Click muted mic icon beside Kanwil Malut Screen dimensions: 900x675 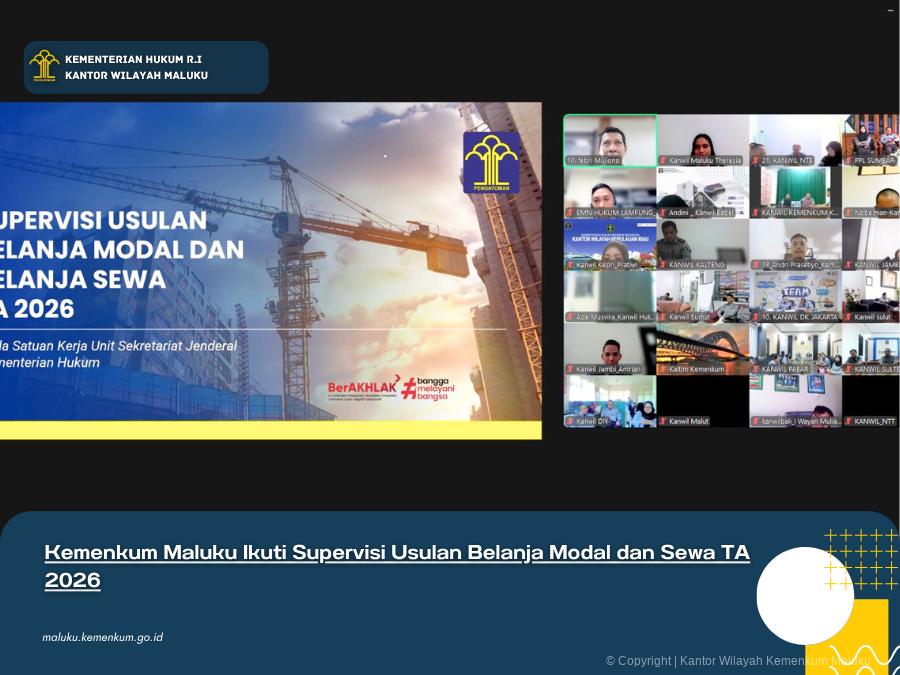pyautogui.click(x=663, y=421)
